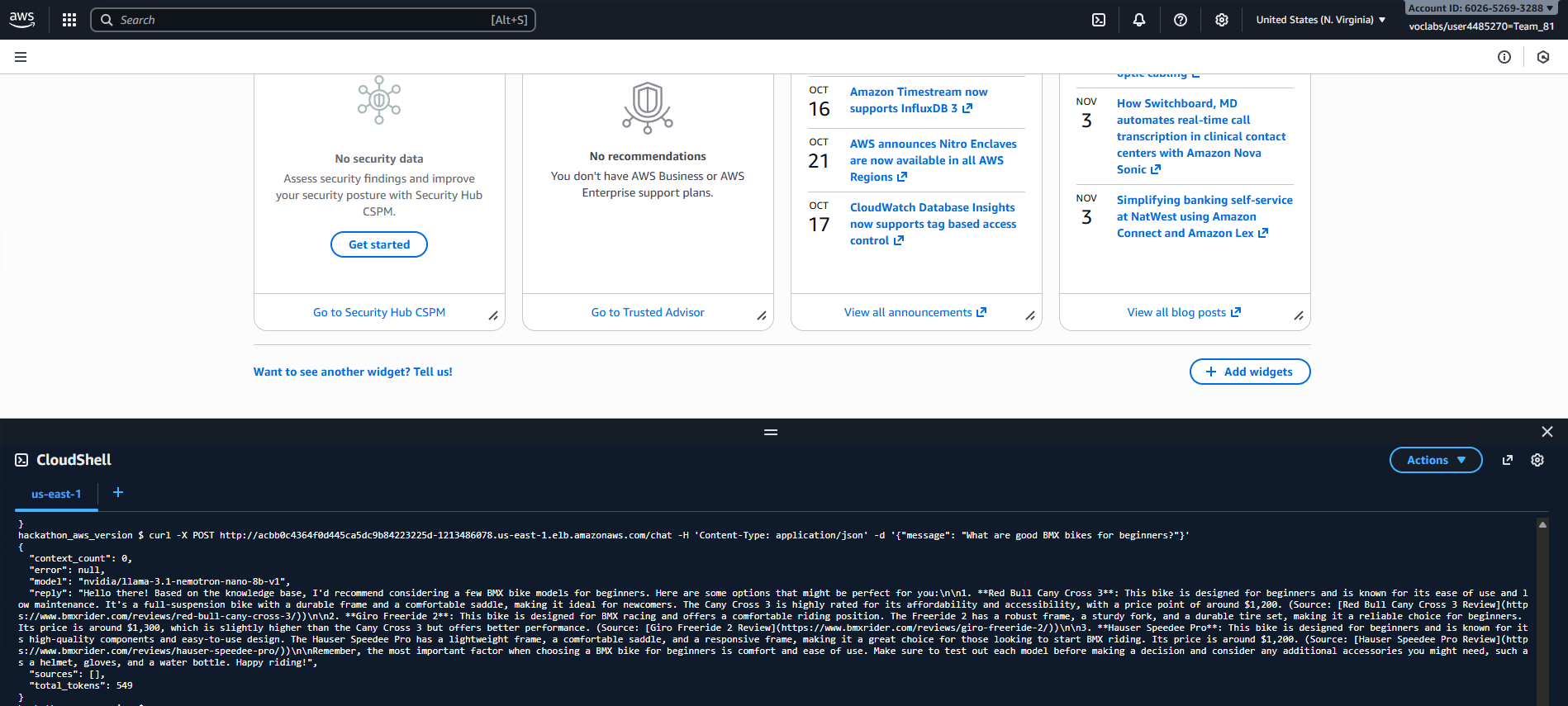Open CloudWatch Database Insights announcement
The width and height of the screenshot is (1568, 706).
pyautogui.click(x=934, y=224)
